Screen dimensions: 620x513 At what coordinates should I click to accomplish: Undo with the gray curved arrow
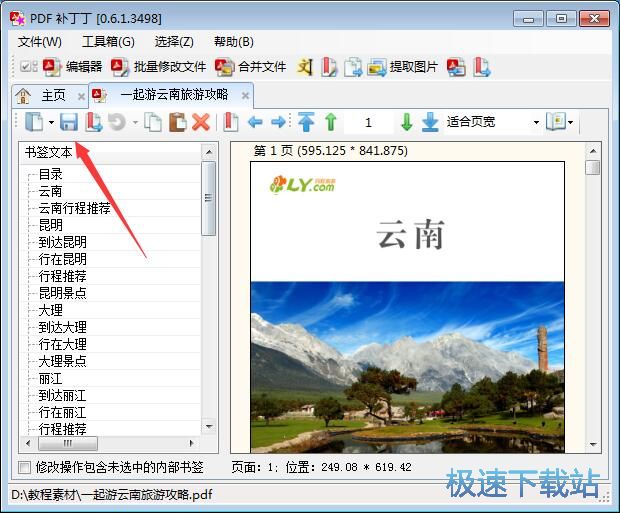click(x=117, y=122)
